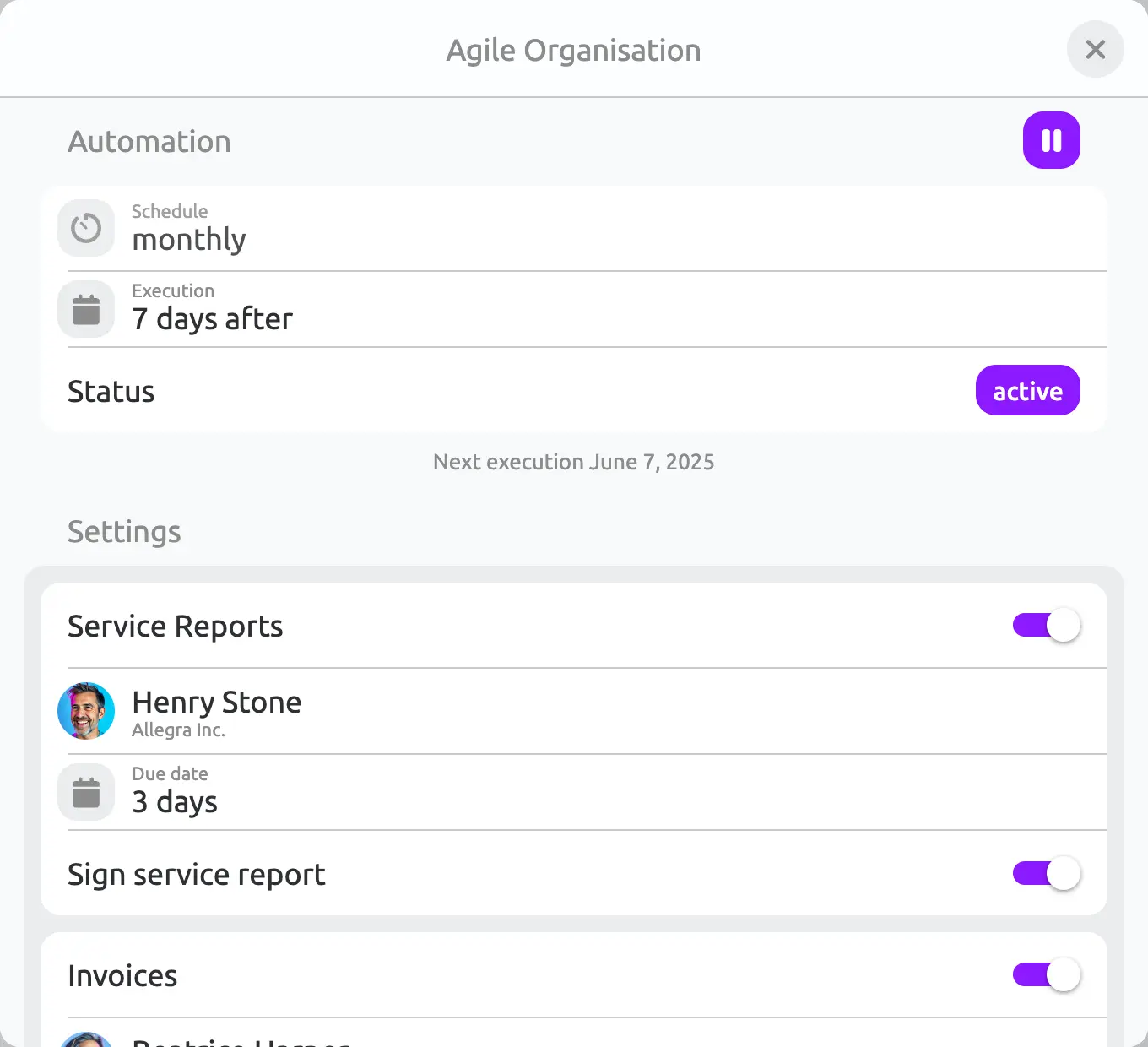Click the Agile Organisation title
This screenshot has width=1148, height=1047.
pos(574,51)
